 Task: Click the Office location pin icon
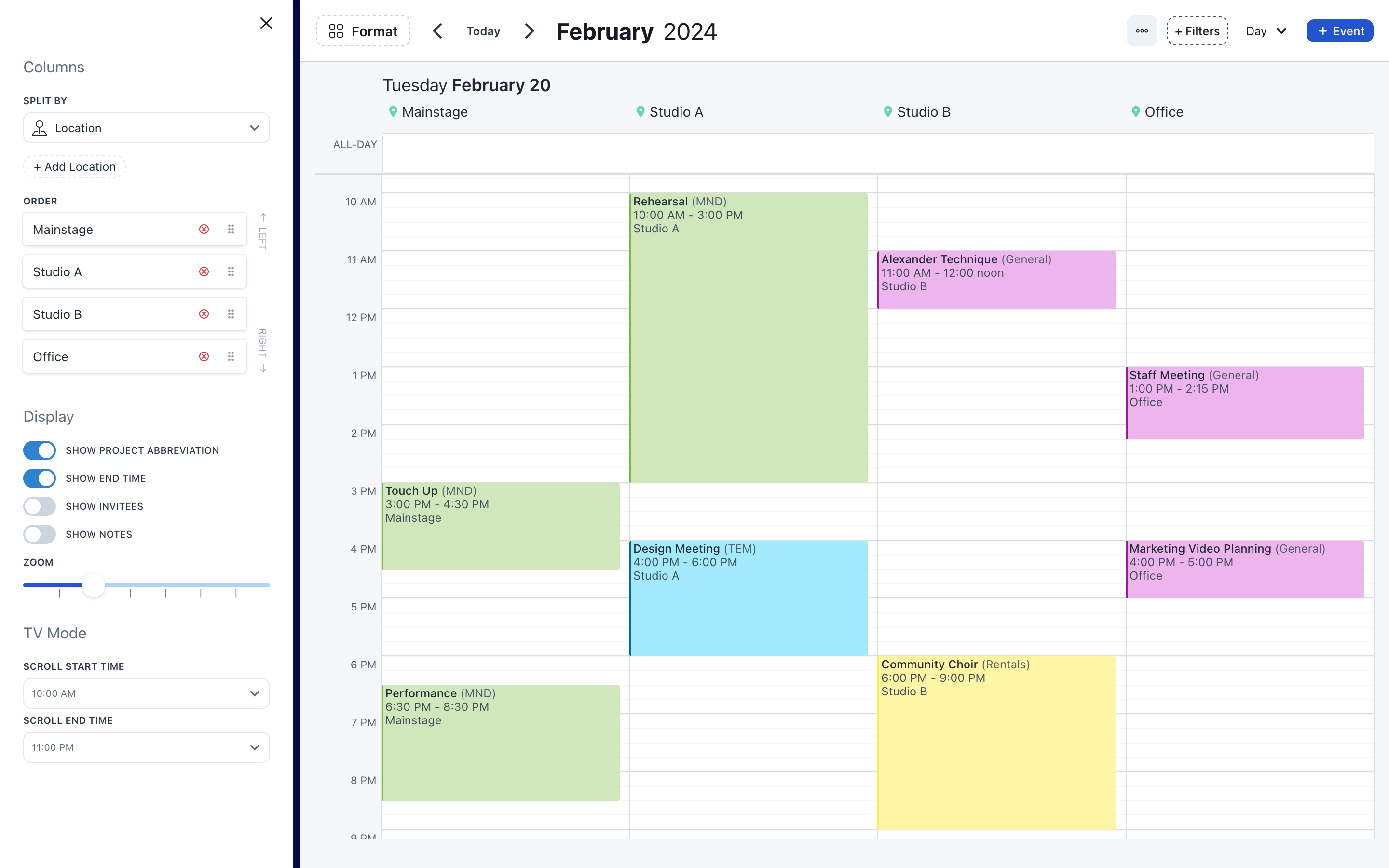[1135, 111]
